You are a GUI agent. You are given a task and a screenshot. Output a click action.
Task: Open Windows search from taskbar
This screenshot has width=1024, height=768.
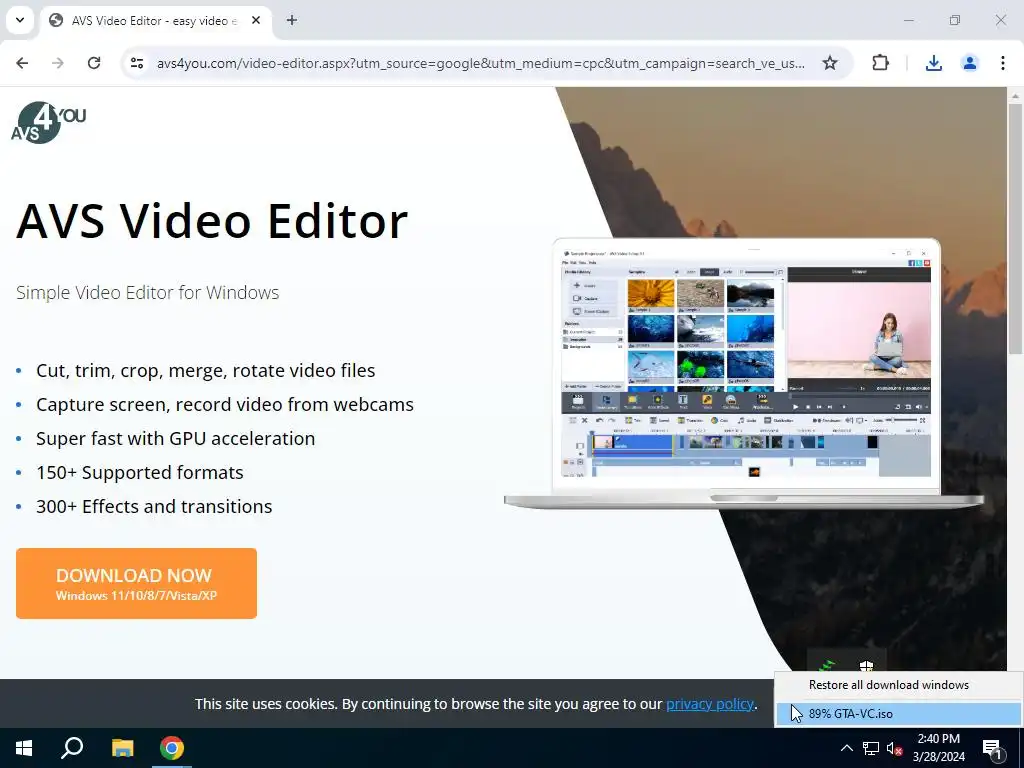click(x=72, y=748)
